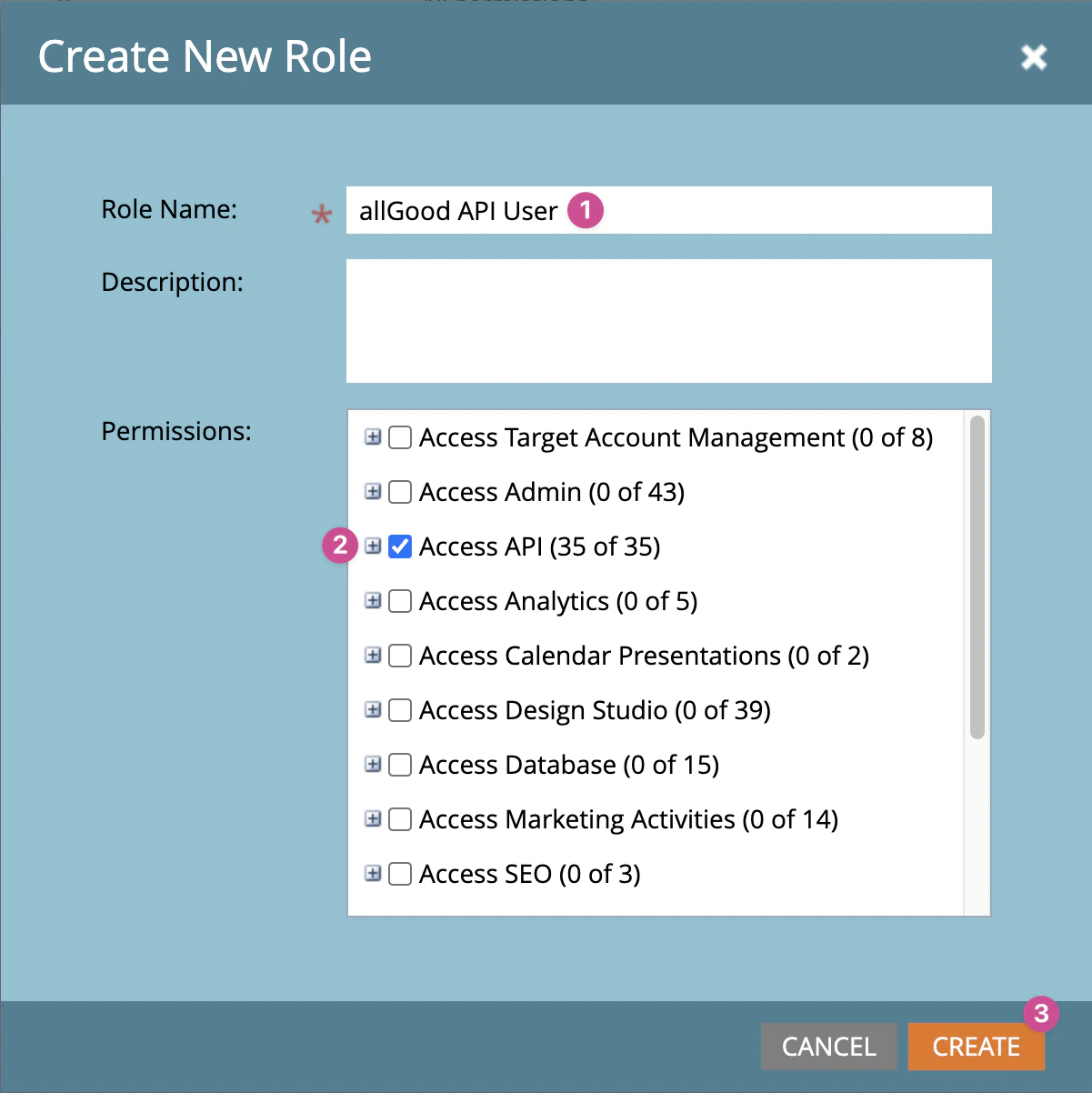Expand the Access Database permission tree
Screen dimensions: 1092x1093
click(x=374, y=765)
